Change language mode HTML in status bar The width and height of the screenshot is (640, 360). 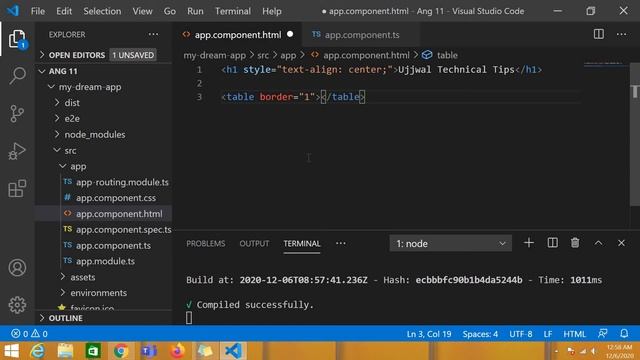574,334
